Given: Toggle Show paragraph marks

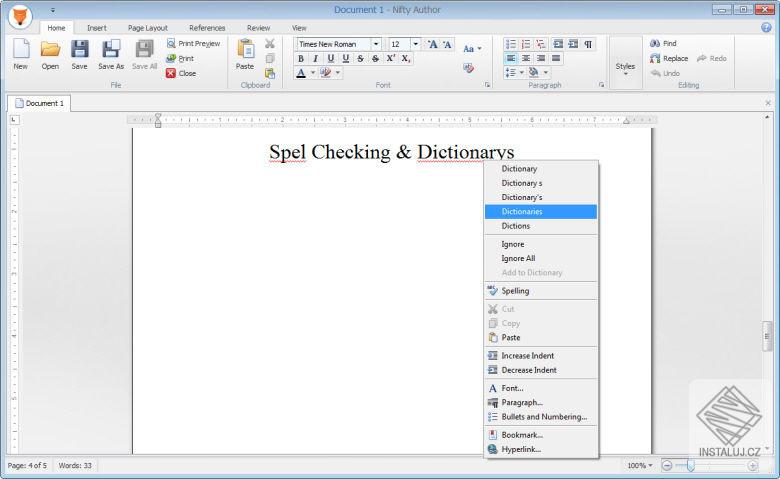Looking at the screenshot, I should coord(588,44).
